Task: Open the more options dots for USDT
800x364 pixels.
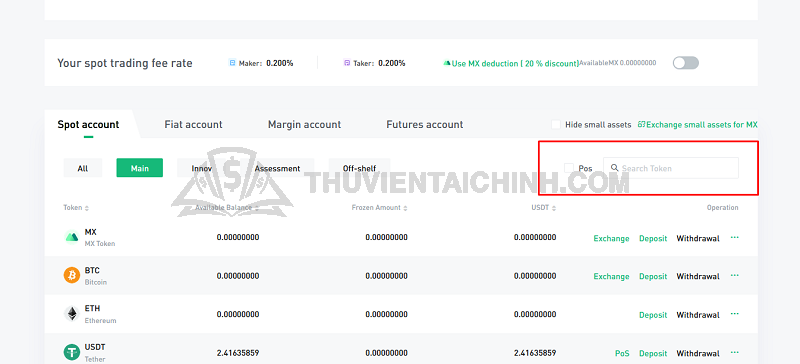Action: point(735,352)
